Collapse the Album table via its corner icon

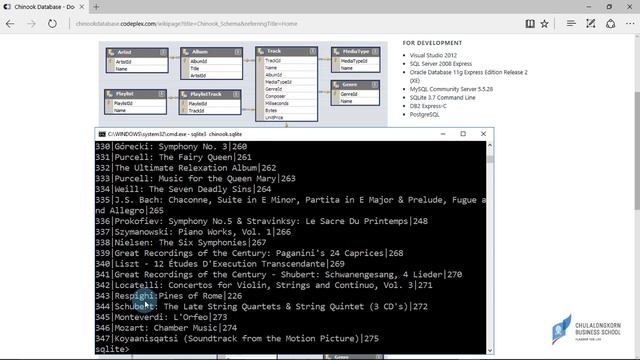pyautogui.click(x=237, y=52)
